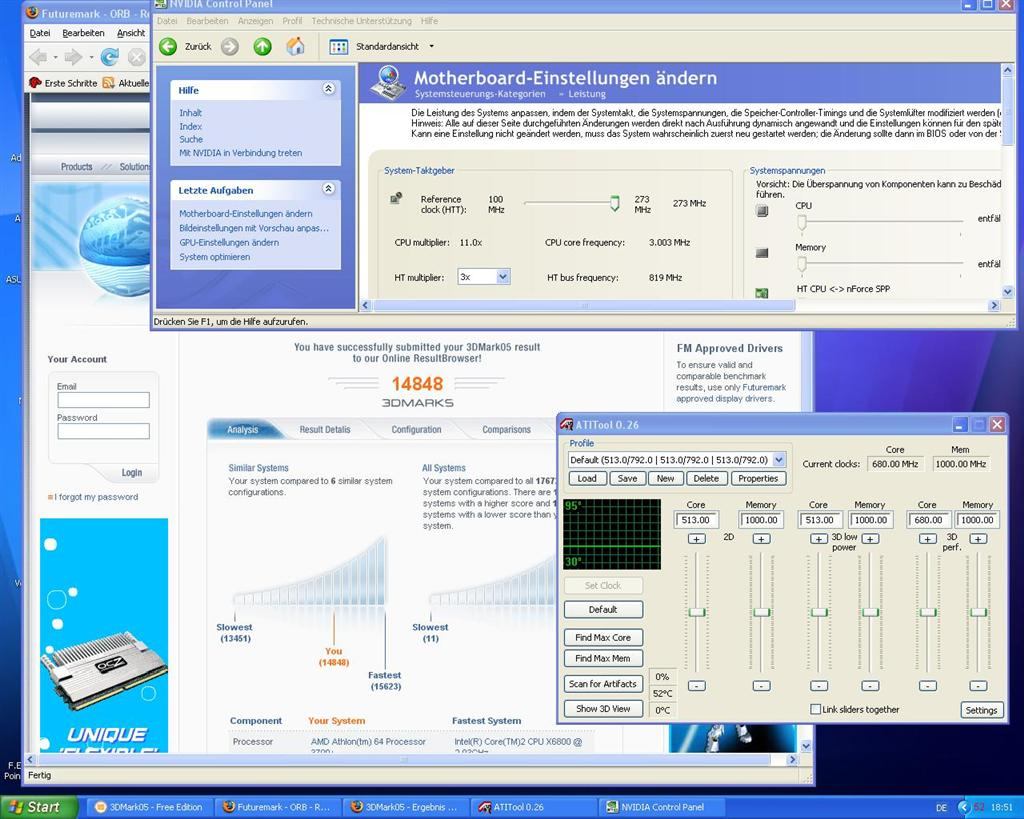Image resolution: width=1024 pixels, height=819 pixels.
Task: Click the 3D perf Core value field 680.00
Action: pyautogui.click(x=928, y=520)
